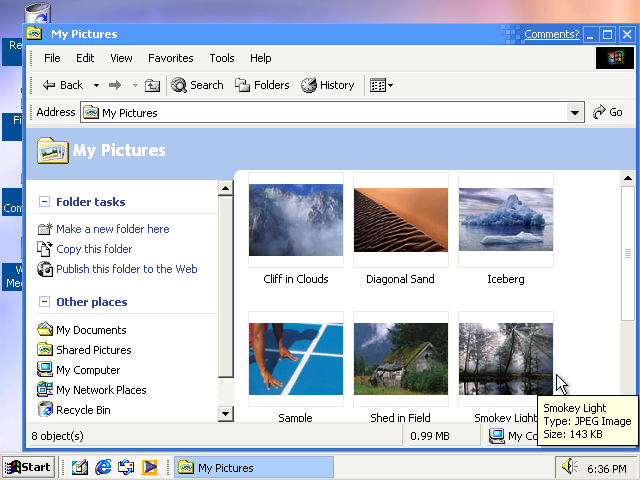The width and height of the screenshot is (640, 480).
Task: Open the View menu
Action: tap(121, 58)
